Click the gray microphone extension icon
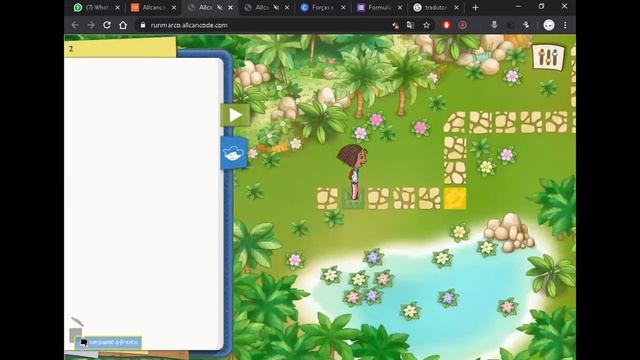This screenshot has height=360, width=640. click(x=494, y=25)
